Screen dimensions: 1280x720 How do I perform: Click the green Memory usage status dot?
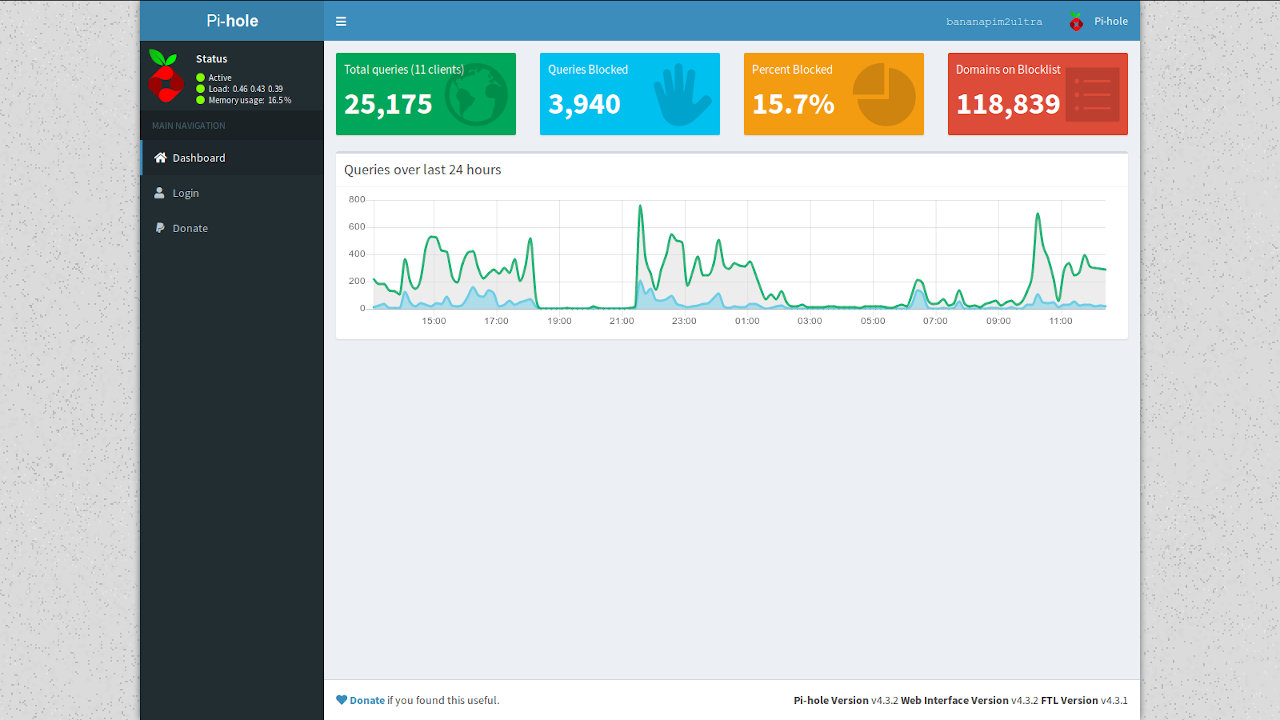[200, 100]
